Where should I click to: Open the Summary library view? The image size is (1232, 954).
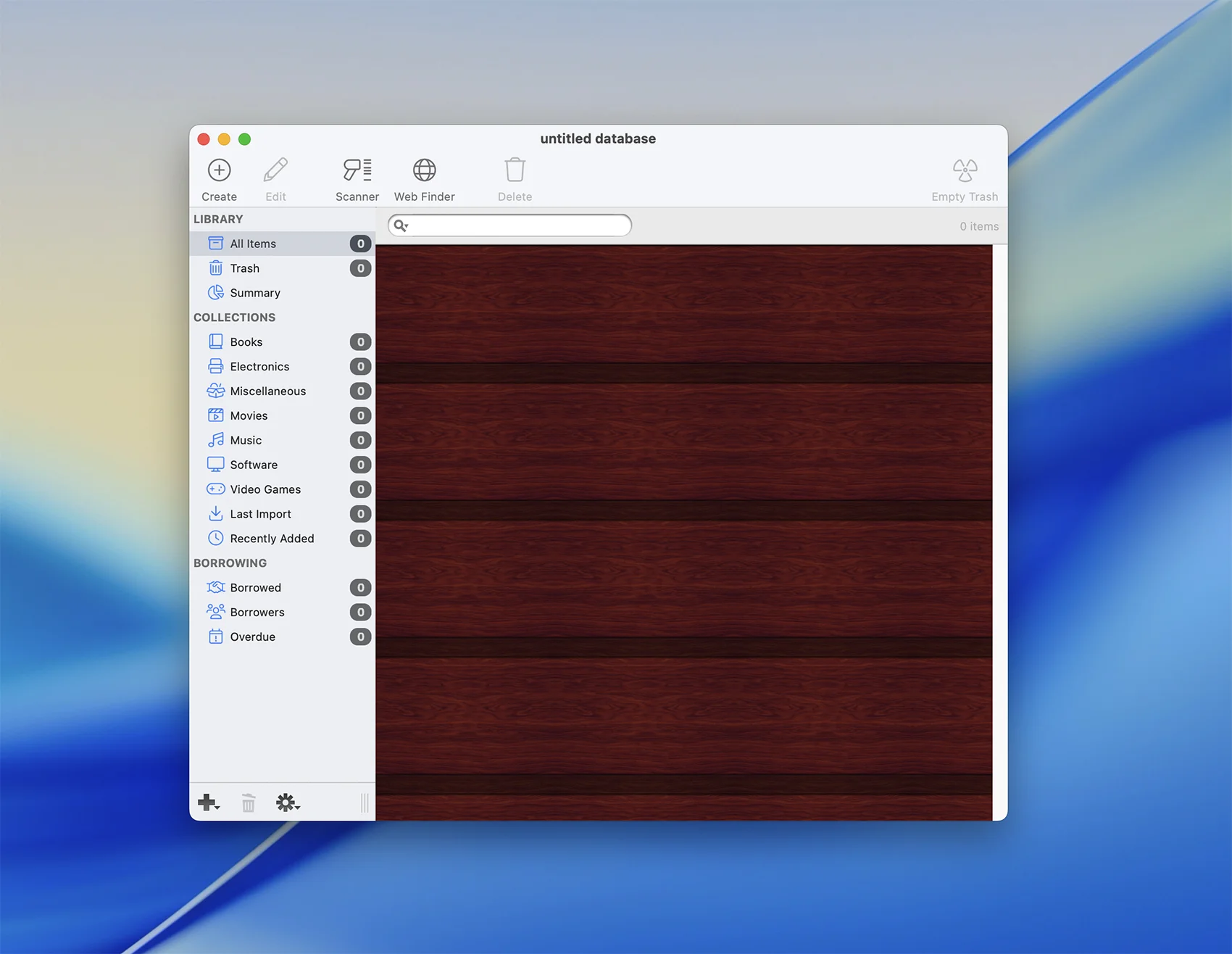click(254, 293)
